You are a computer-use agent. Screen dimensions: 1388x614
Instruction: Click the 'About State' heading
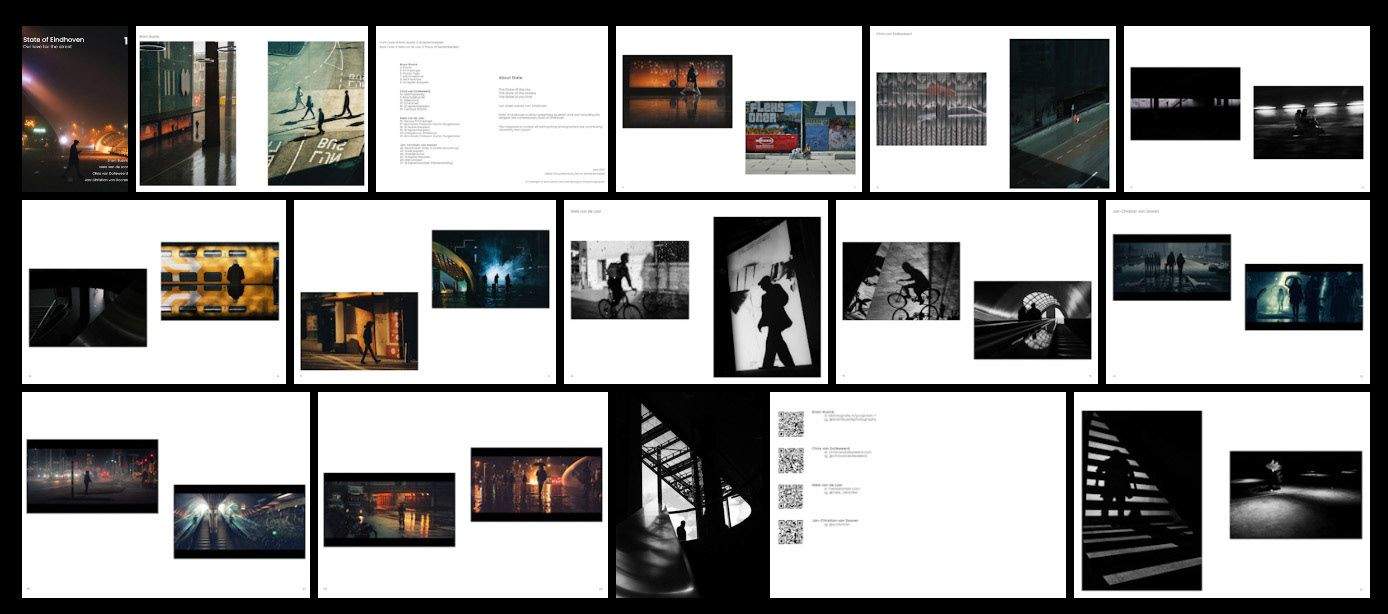click(x=510, y=77)
